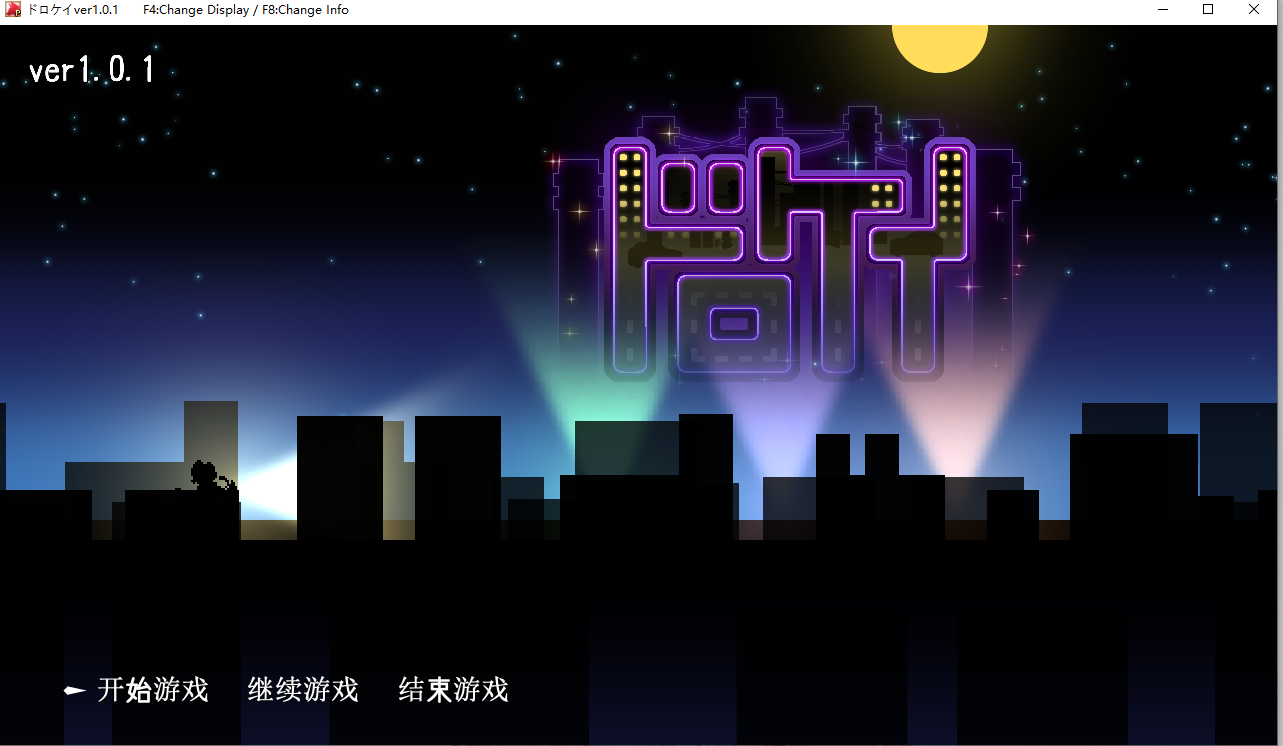This screenshot has height=746, width=1283.
Task: Click the ver1.0.1 version label
Action: pyautogui.click(x=90, y=69)
